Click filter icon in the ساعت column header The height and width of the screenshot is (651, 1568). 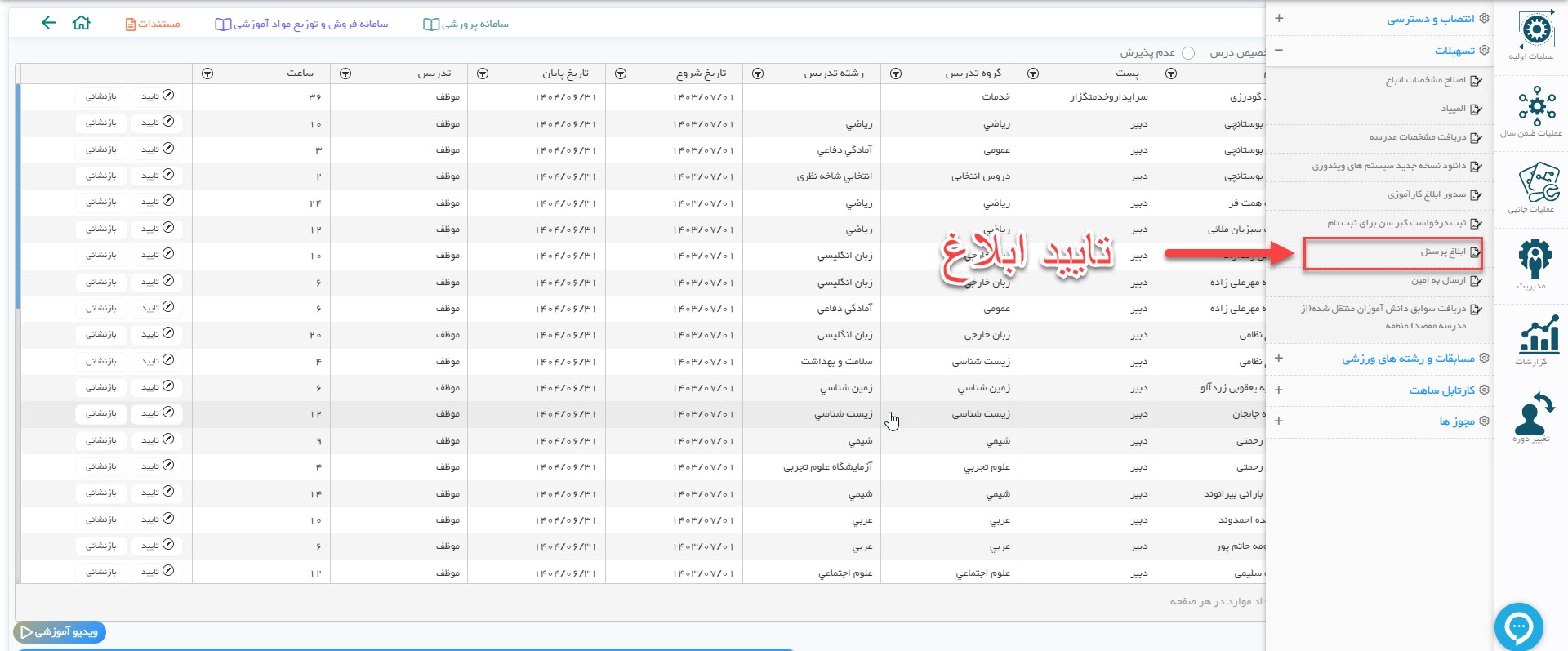tap(207, 74)
